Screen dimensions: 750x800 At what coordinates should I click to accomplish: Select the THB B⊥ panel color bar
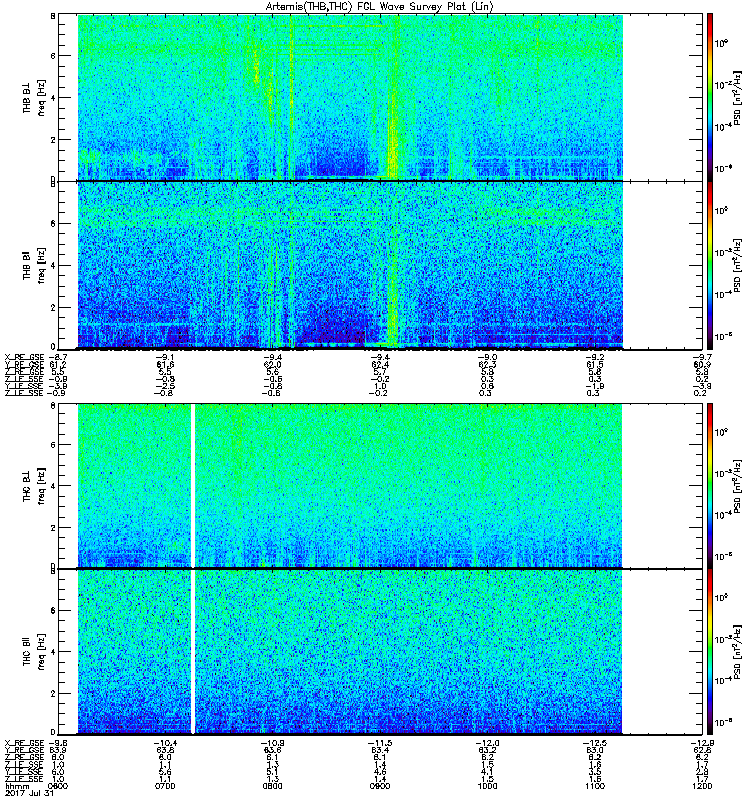pos(710,97)
